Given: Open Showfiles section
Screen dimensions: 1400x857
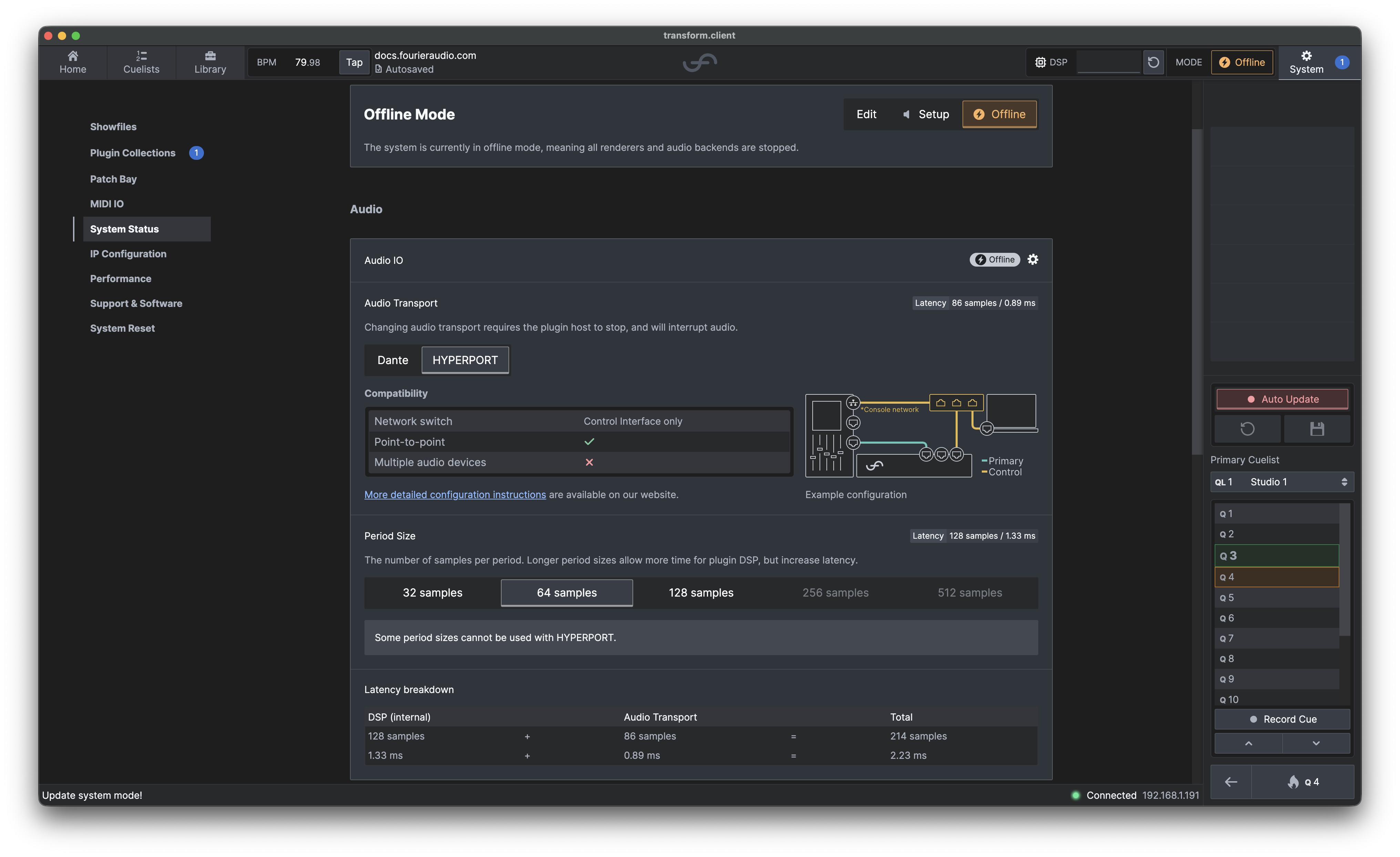Looking at the screenshot, I should 113,127.
